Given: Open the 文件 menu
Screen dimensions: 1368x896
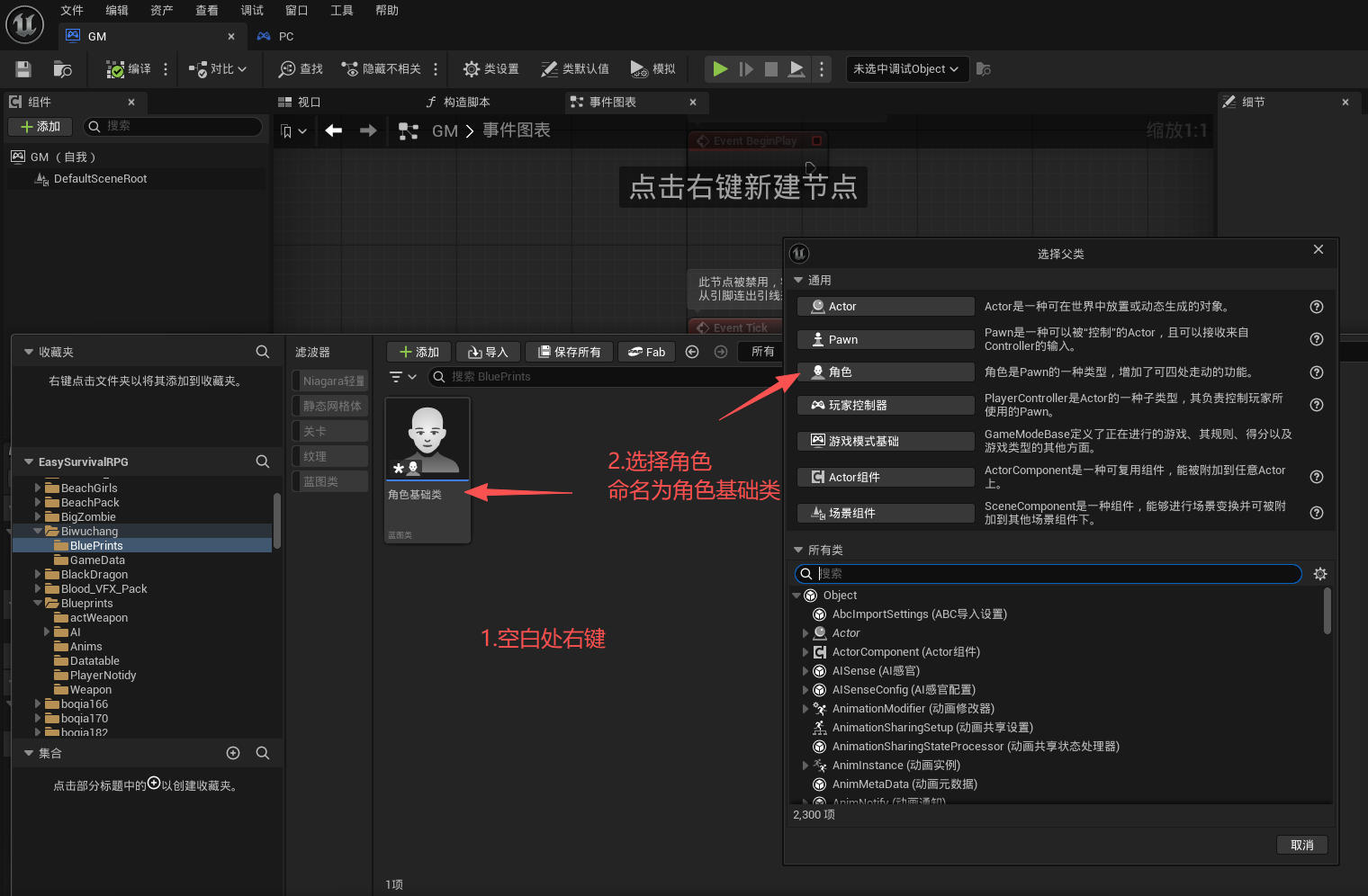Looking at the screenshot, I should click(72, 11).
